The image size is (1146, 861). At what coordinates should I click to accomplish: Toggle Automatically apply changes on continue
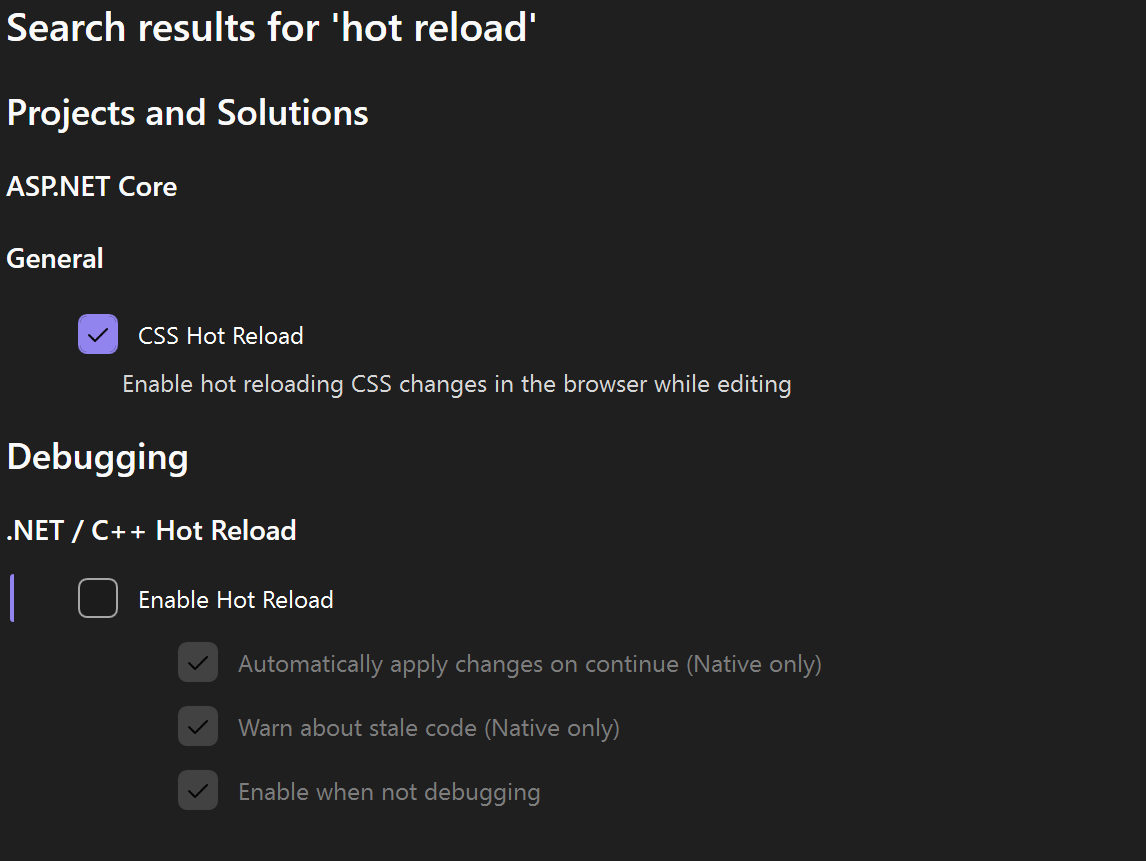coord(198,662)
